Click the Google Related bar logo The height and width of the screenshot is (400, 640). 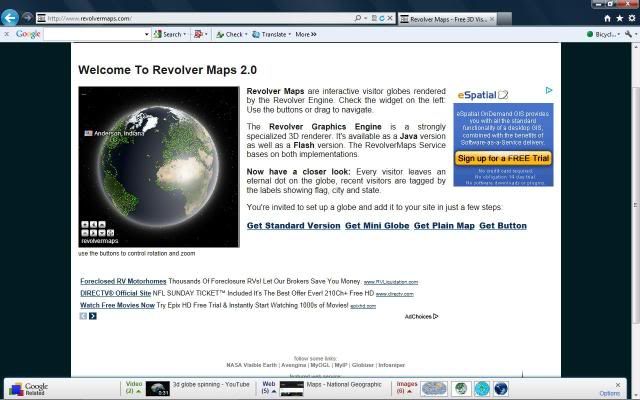(x=29, y=389)
